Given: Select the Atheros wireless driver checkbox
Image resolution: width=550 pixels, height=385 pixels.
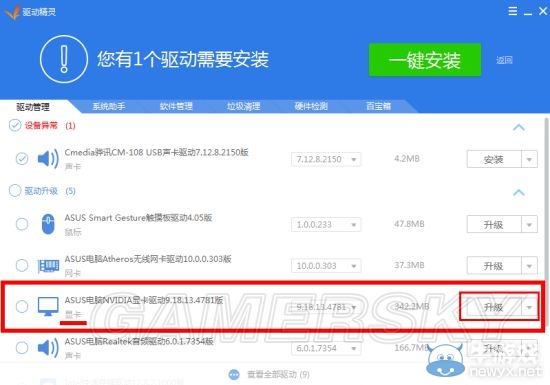Looking at the screenshot, I should tap(22, 265).
